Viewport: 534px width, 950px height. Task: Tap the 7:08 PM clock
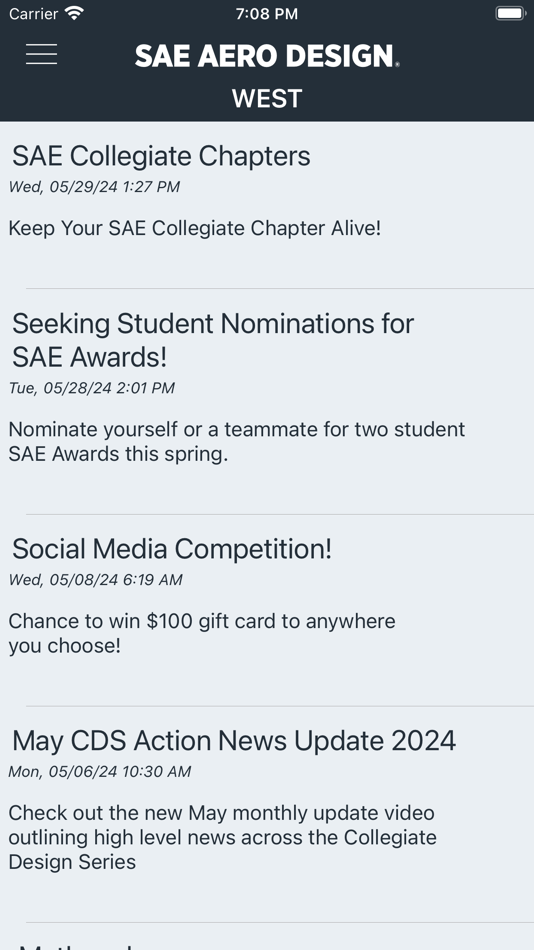point(267,14)
